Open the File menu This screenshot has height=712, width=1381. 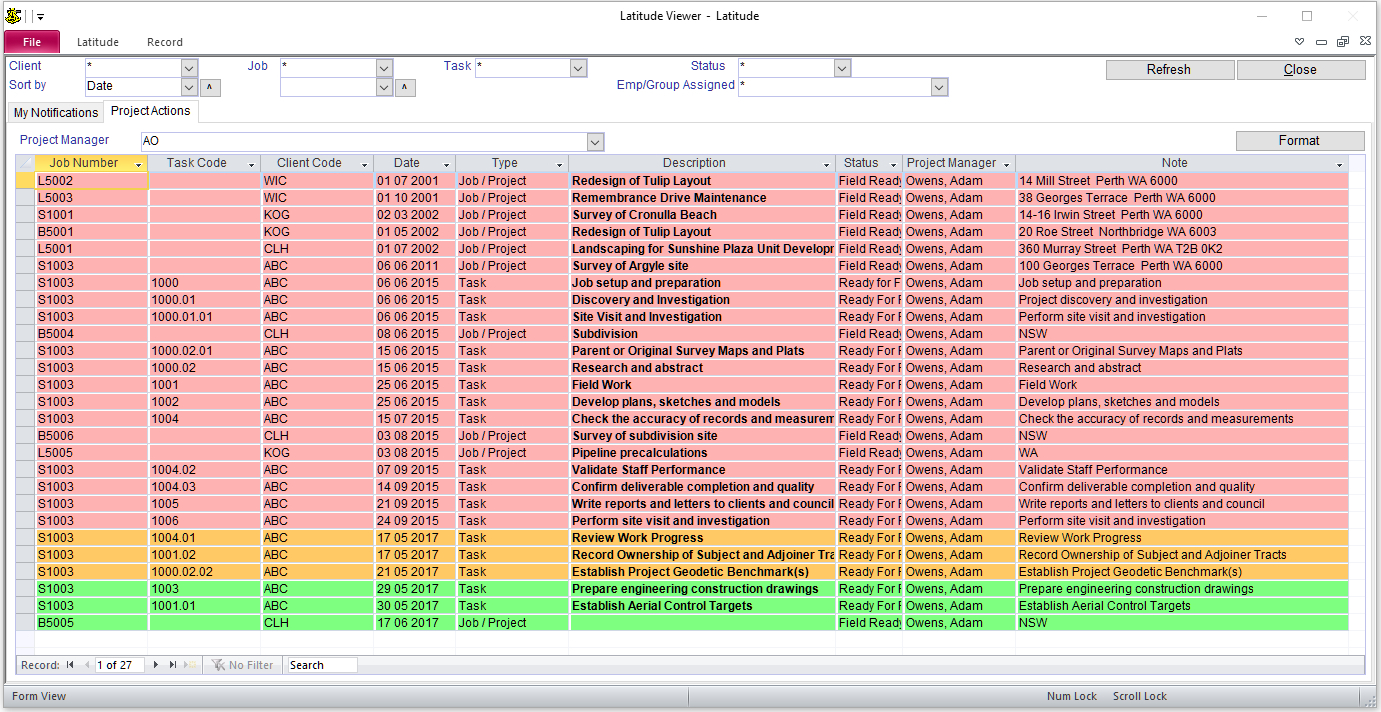click(32, 42)
